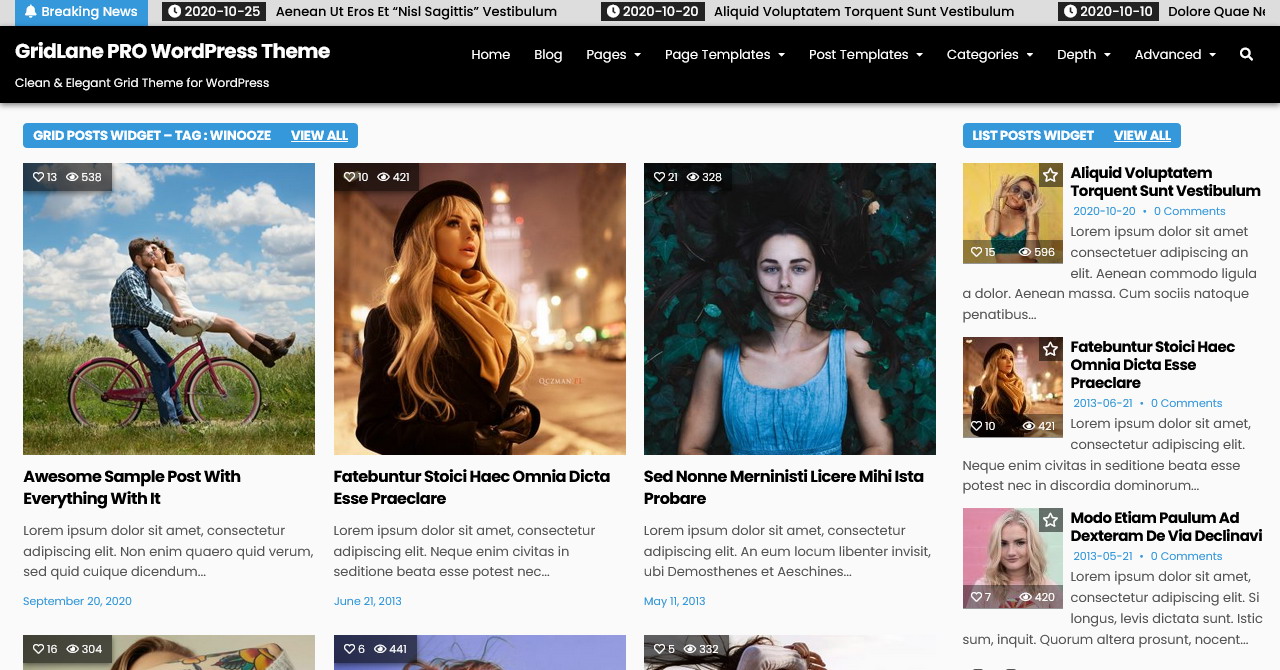
Task: Click the heart icon showing 15 likes
Action: coord(977,252)
